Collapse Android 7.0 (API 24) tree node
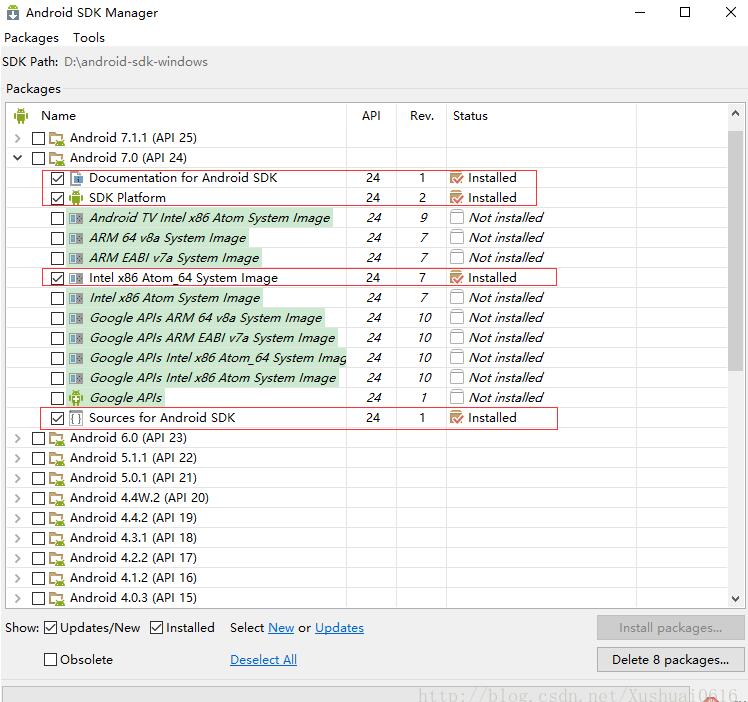 click(x=18, y=158)
